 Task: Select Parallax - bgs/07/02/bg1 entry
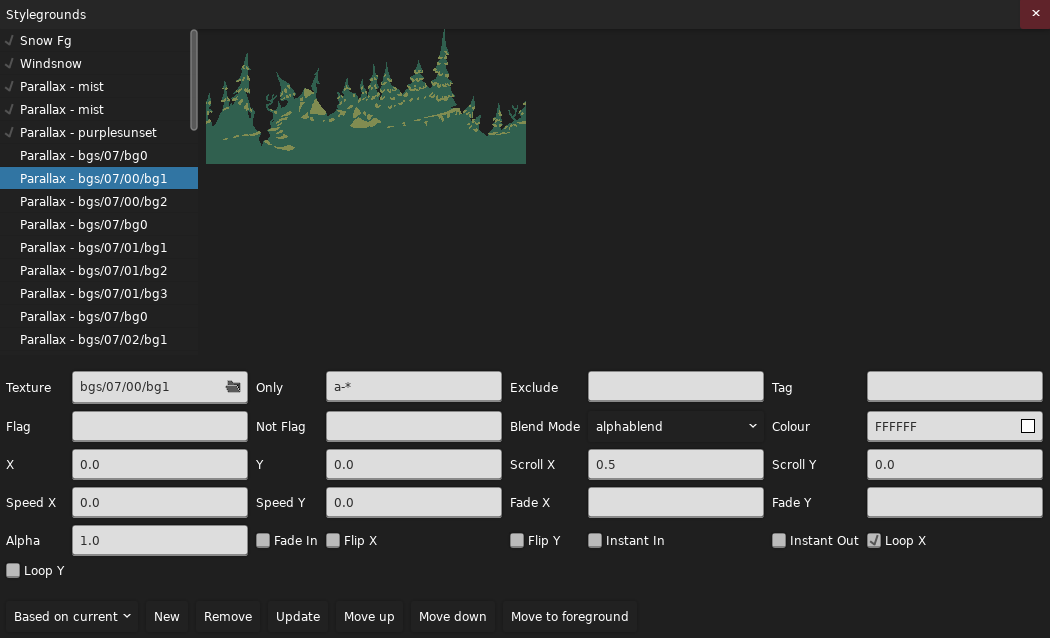[x=99, y=339]
